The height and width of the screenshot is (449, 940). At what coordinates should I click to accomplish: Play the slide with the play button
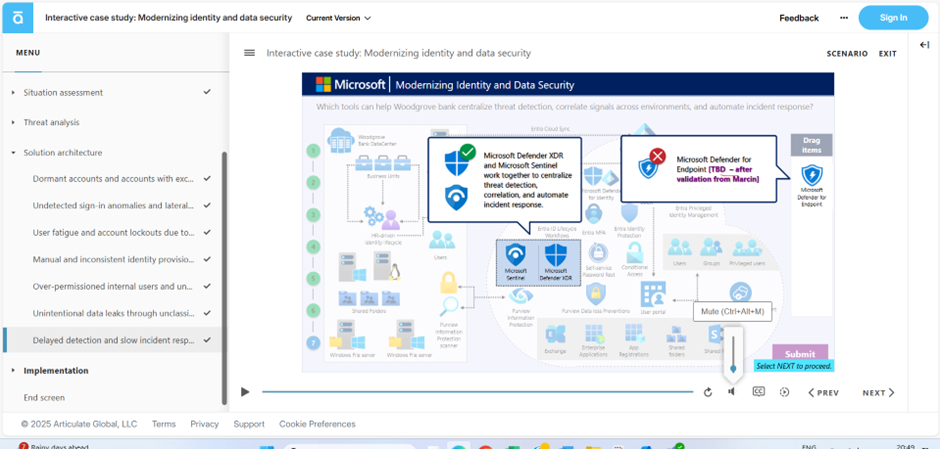tap(245, 392)
